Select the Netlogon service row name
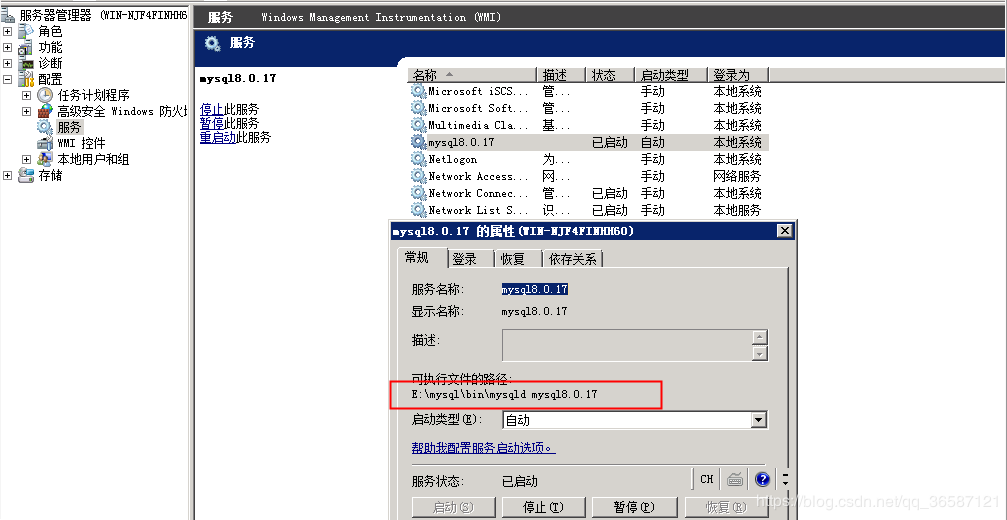 [x=453, y=159]
